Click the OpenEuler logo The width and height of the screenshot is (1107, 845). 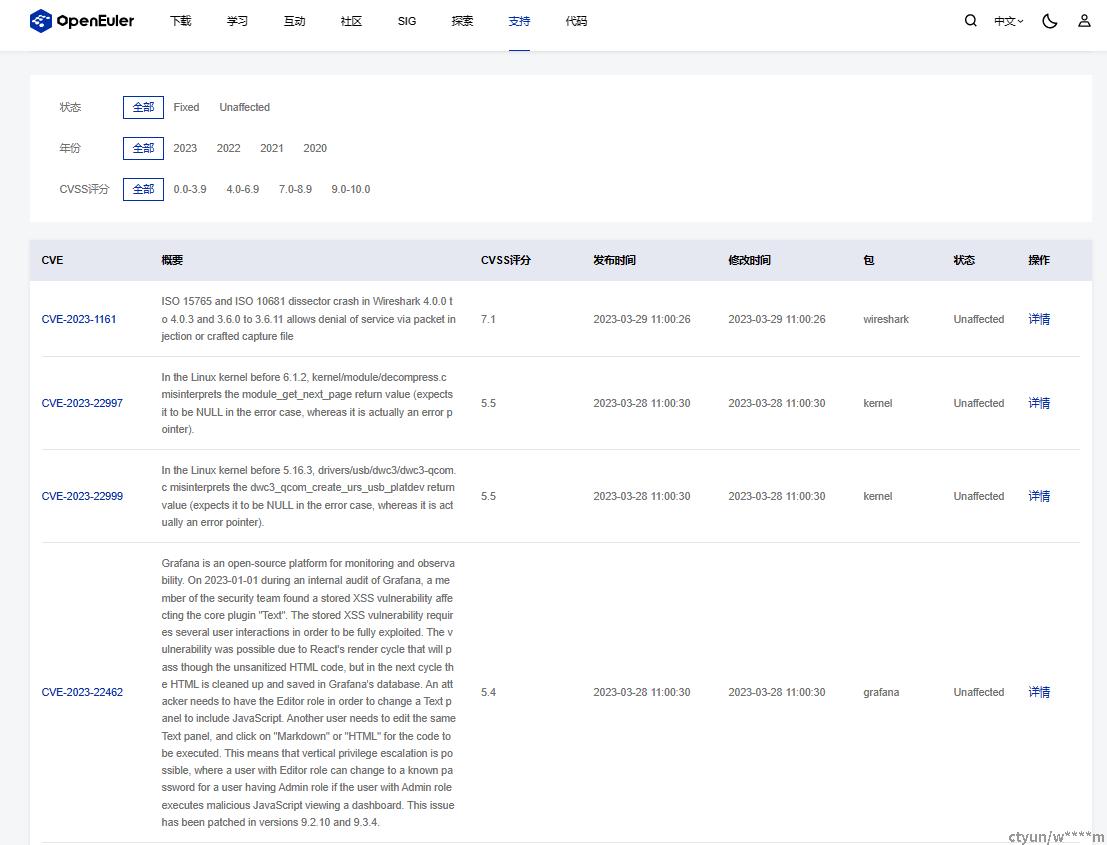click(x=82, y=21)
